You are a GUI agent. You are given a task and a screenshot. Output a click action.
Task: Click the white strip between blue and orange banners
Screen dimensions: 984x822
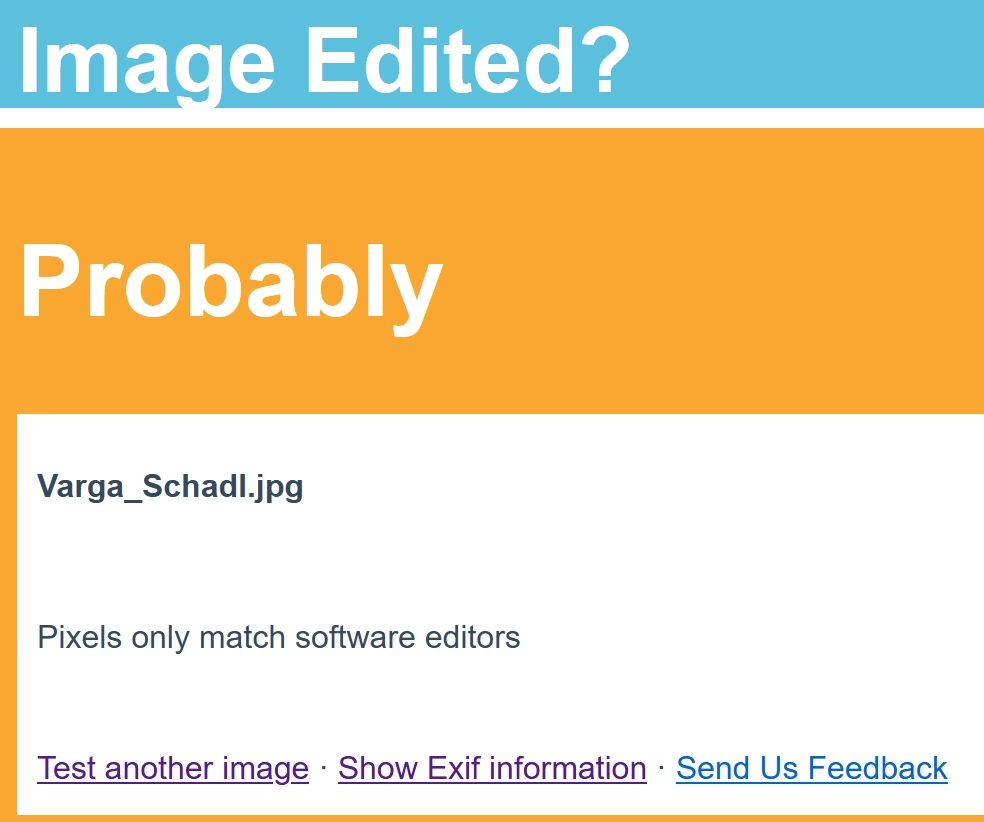(492, 118)
